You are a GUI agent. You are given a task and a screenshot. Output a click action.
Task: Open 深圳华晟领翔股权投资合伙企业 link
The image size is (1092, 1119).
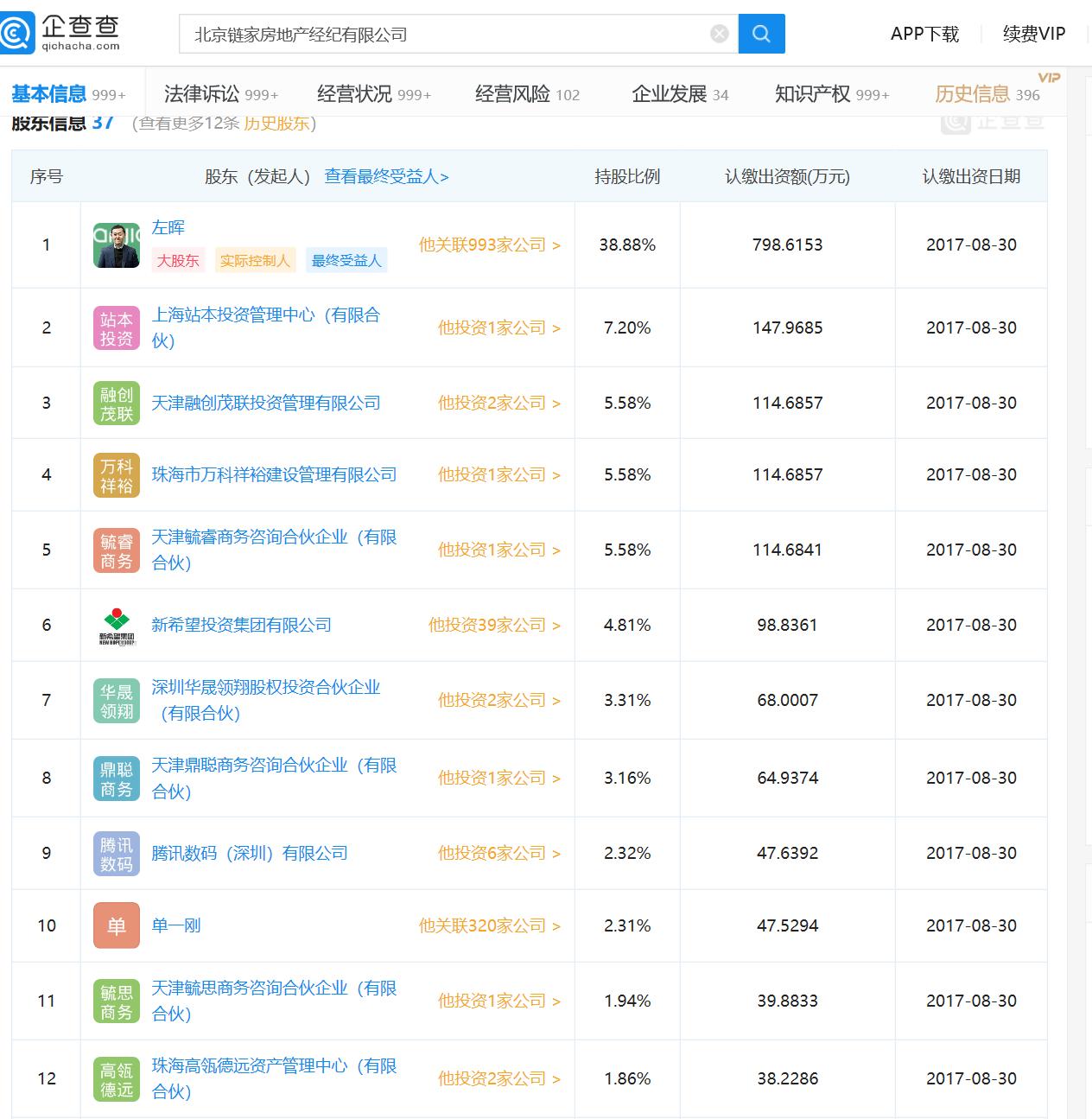pos(266,700)
